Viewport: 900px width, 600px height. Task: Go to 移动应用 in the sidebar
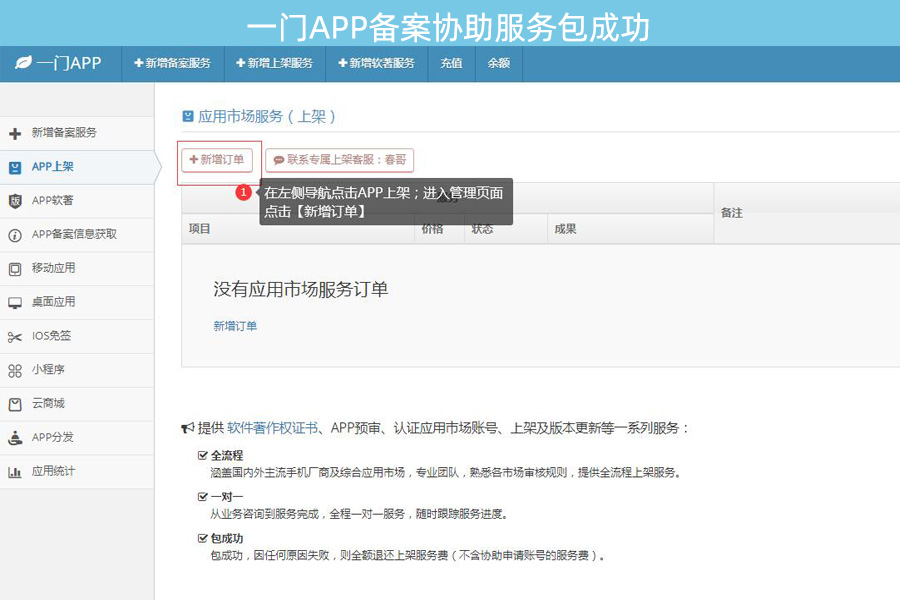click(x=77, y=269)
